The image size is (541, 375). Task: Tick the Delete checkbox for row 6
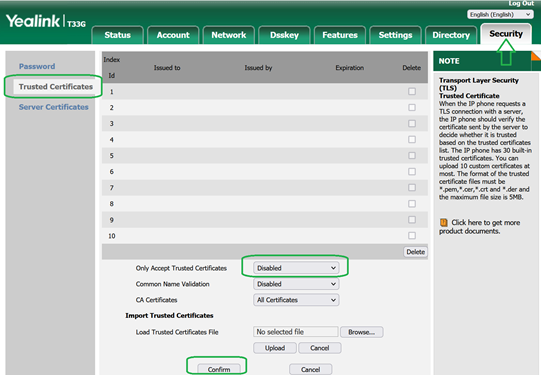pyautogui.click(x=412, y=171)
